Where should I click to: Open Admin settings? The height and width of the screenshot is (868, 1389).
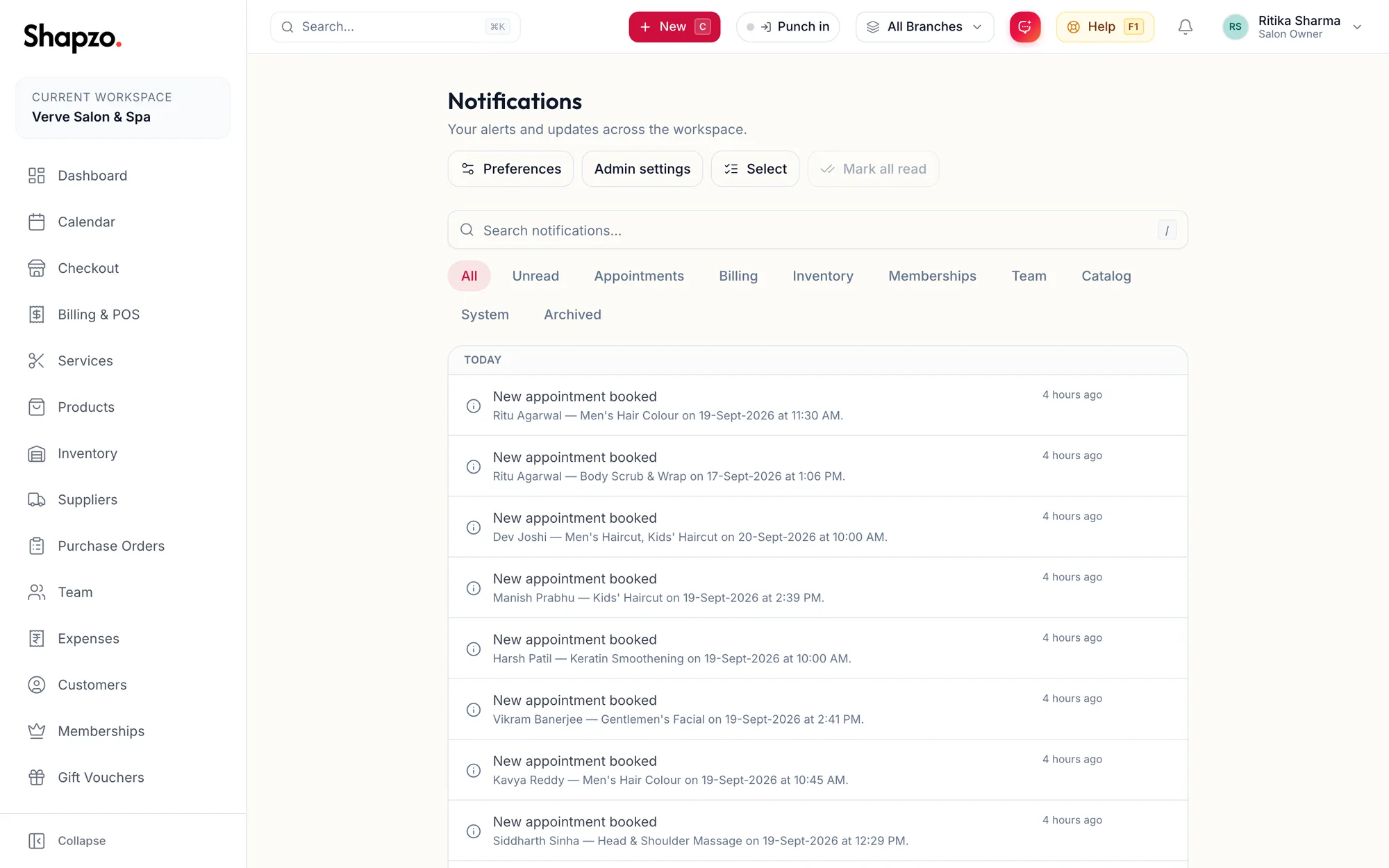click(642, 169)
